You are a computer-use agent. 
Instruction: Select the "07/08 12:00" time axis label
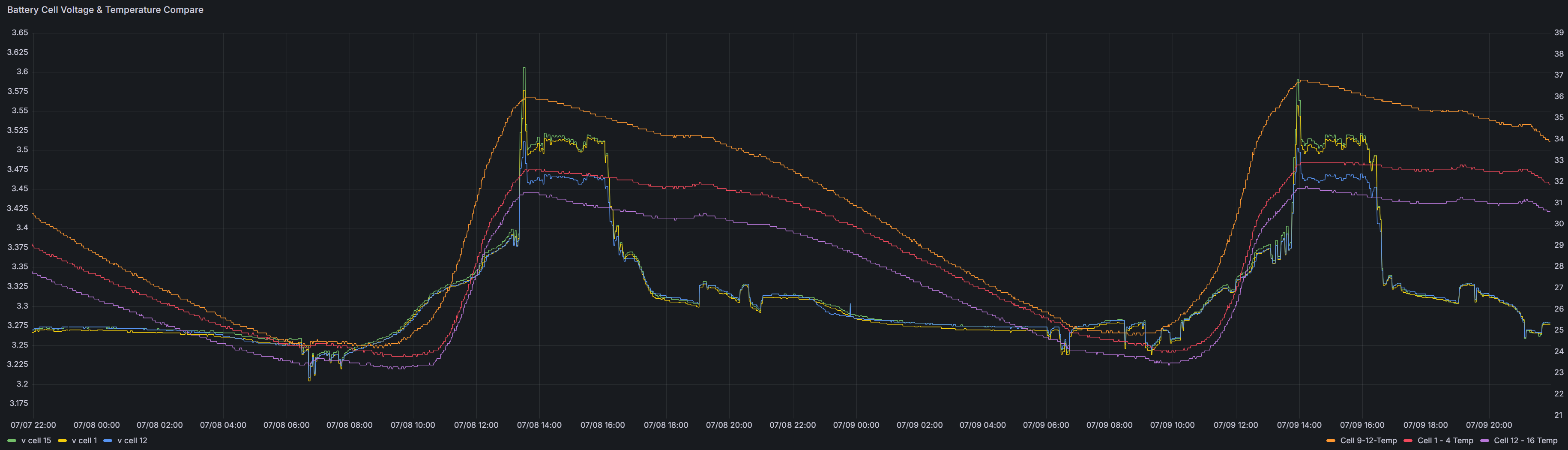(x=476, y=425)
